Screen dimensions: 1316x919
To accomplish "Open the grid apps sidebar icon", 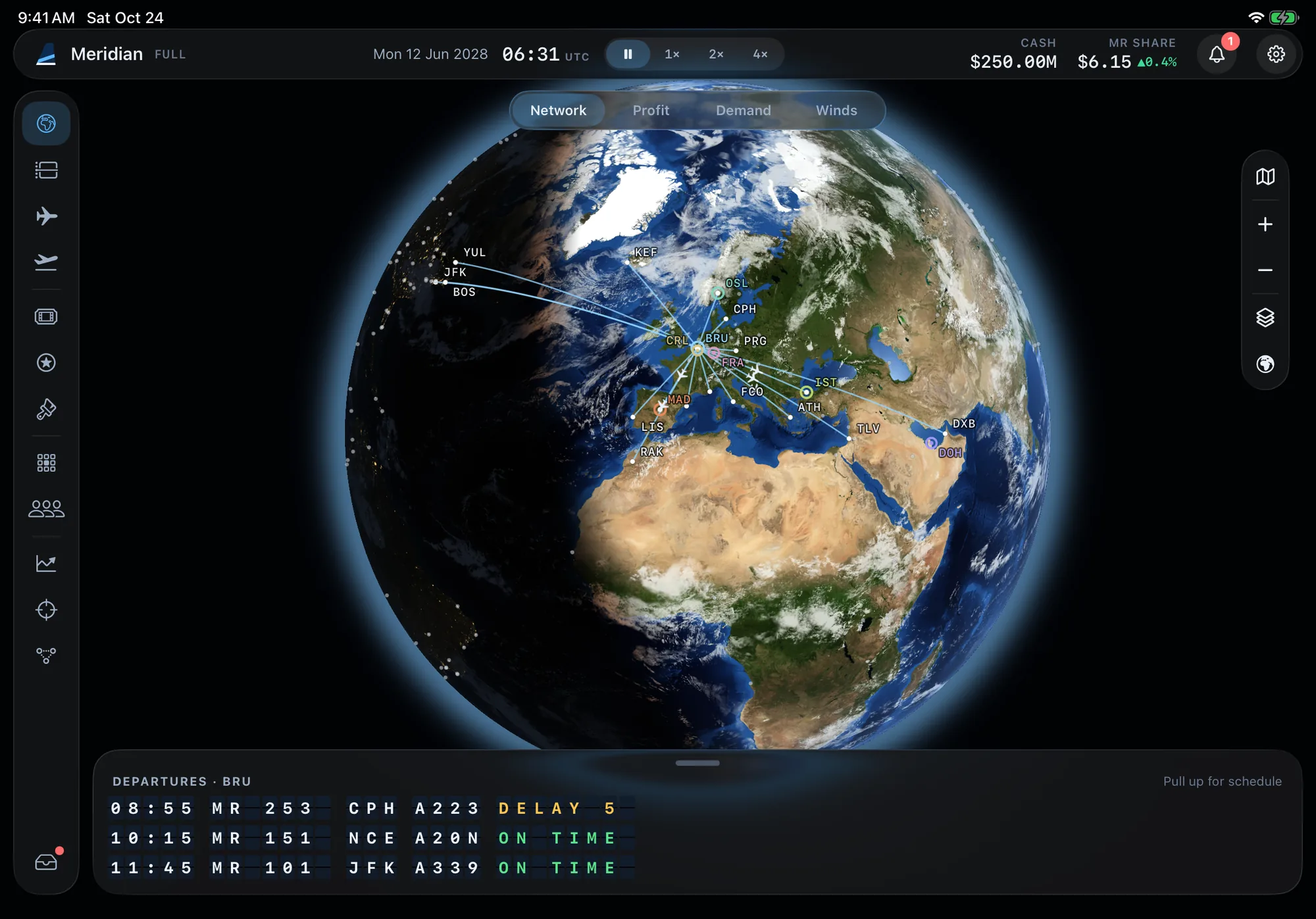I will coord(46,462).
